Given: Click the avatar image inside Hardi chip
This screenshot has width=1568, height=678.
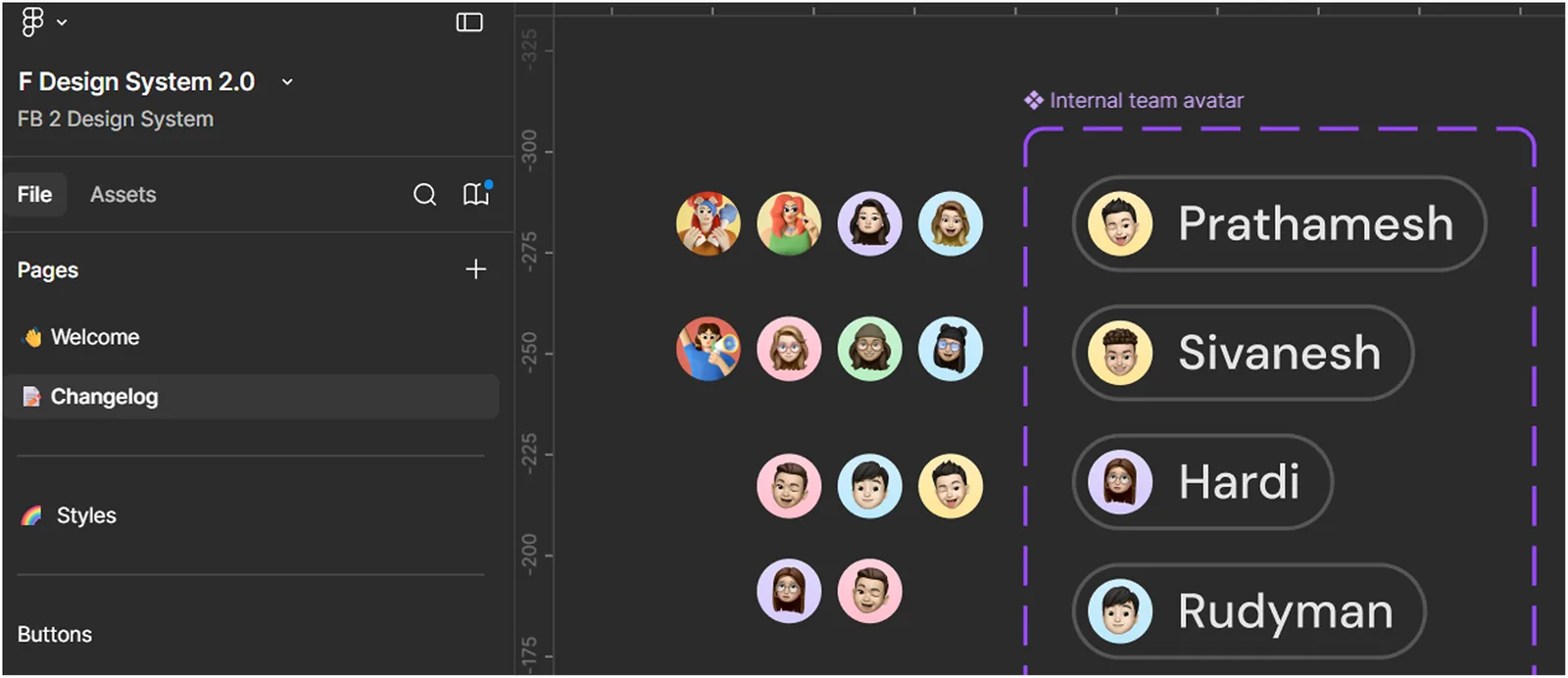Looking at the screenshot, I should [1120, 482].
